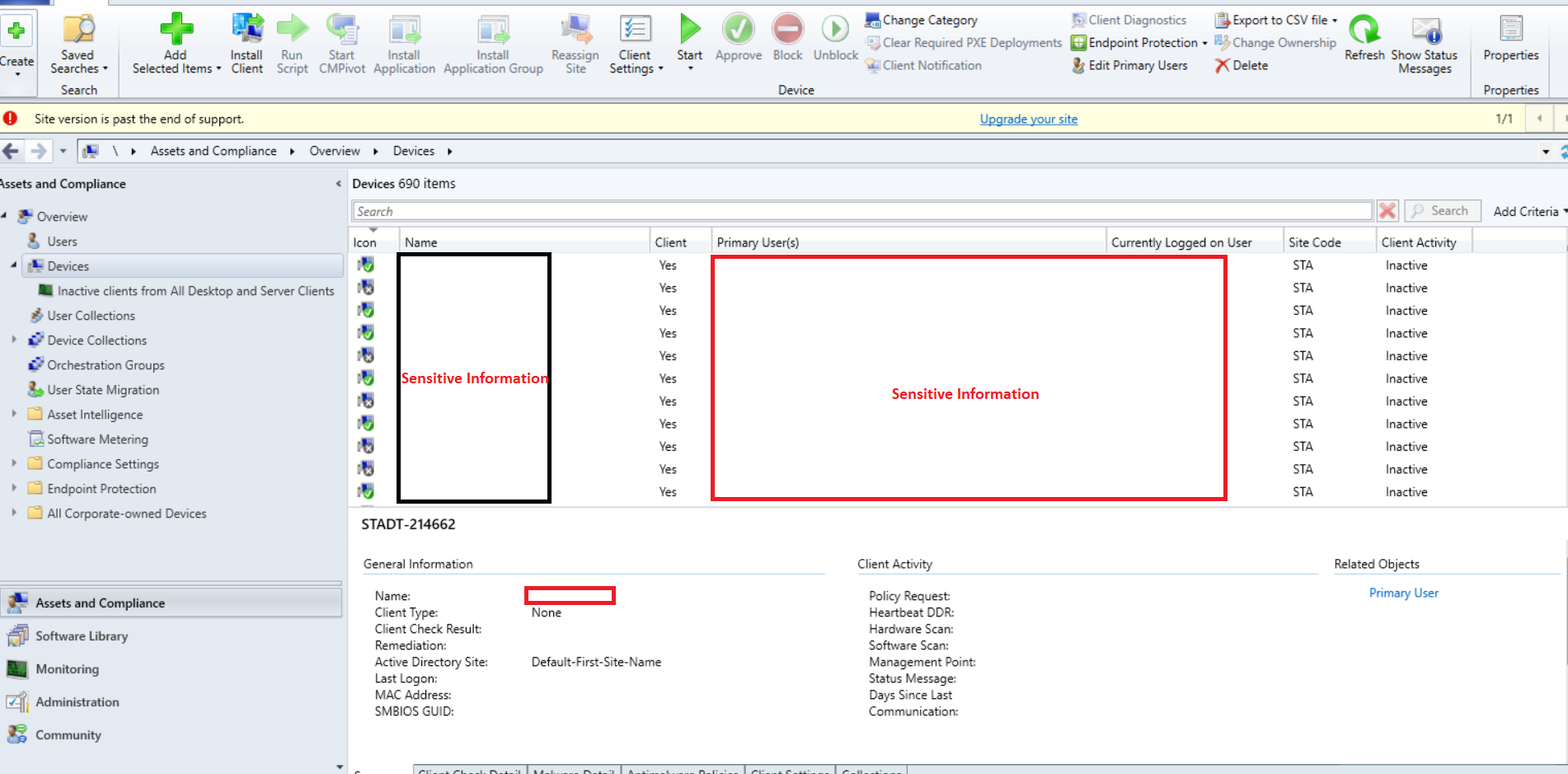
Task: Expand the Device Collections node
Action: pos(14,340)
